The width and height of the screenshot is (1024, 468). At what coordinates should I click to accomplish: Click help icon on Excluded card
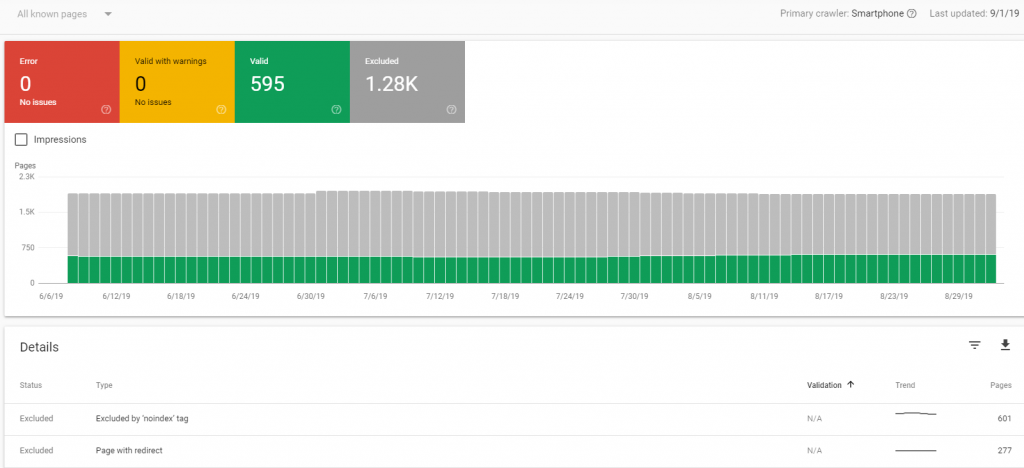(451, 110)
